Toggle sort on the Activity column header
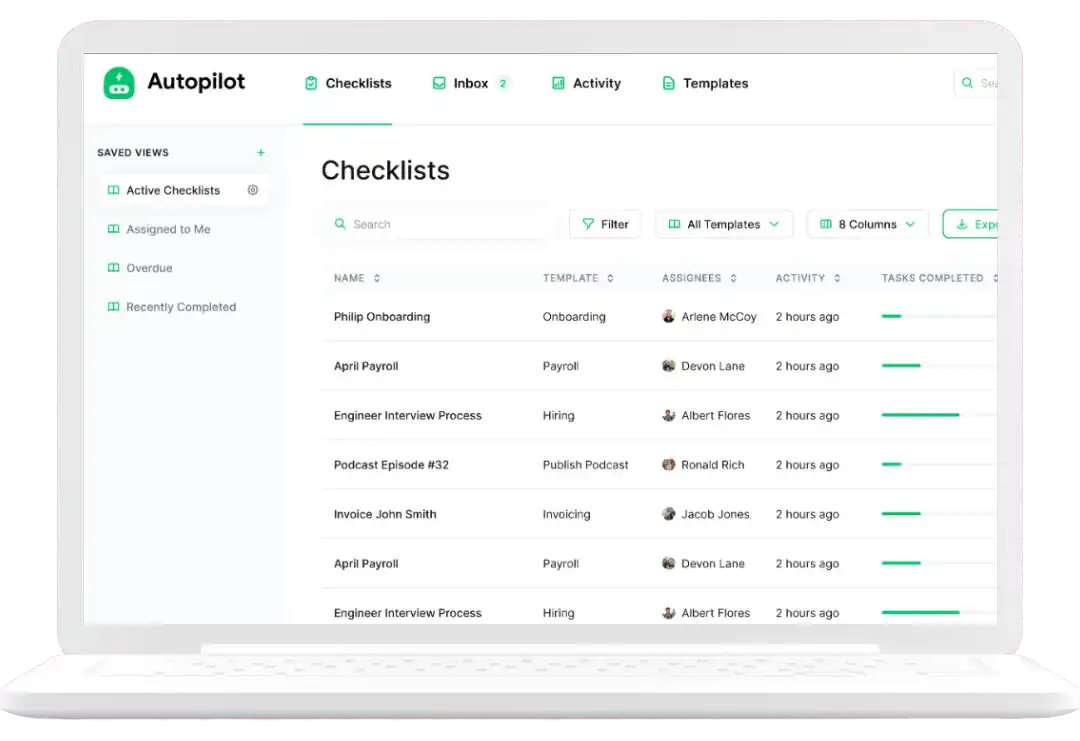The image size is (1080, 741). pos(837,278)
